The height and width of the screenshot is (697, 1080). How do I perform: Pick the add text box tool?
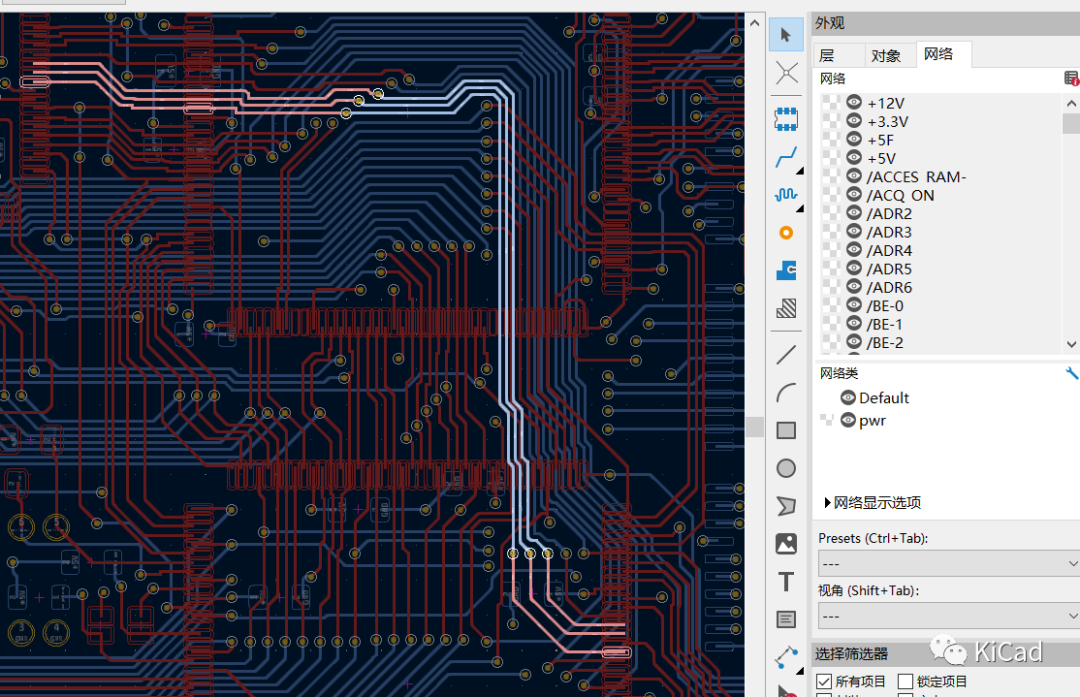tap(786, 619)
